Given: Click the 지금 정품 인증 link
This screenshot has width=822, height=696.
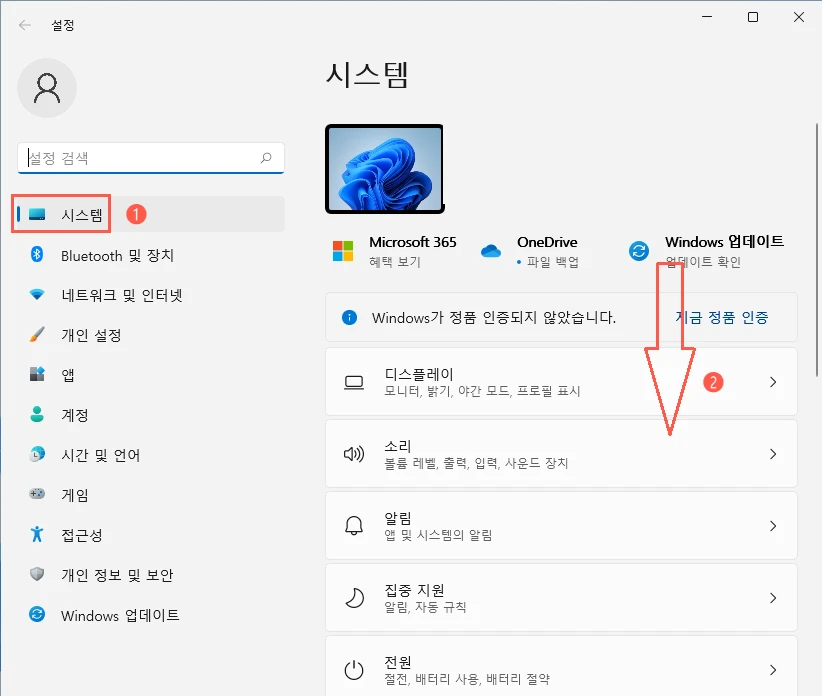Looking at the screenshot, I should (725, 316).
